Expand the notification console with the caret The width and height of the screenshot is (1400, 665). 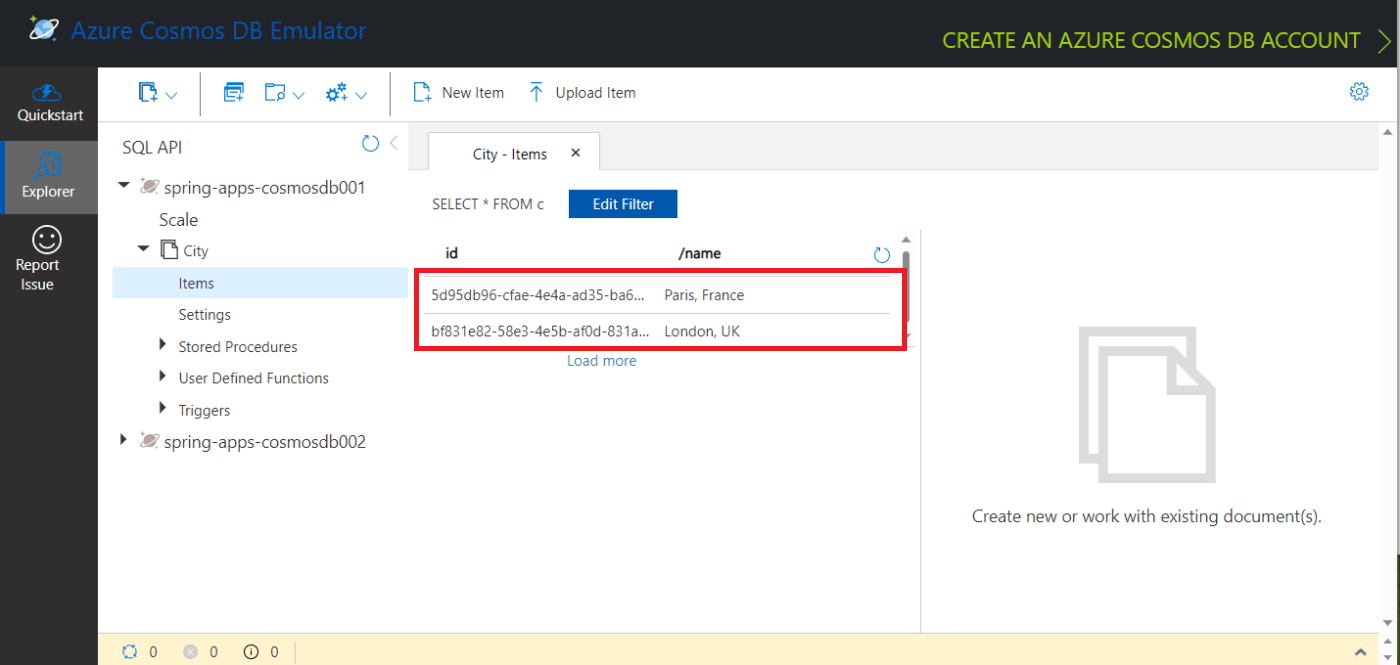click(x=1361, y=652)
